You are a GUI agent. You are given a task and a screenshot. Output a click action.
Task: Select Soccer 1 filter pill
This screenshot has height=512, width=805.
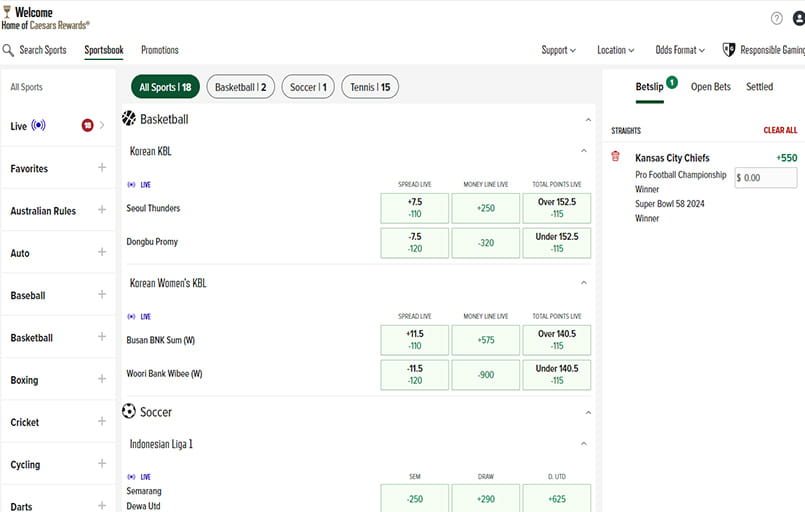[308, 87]
